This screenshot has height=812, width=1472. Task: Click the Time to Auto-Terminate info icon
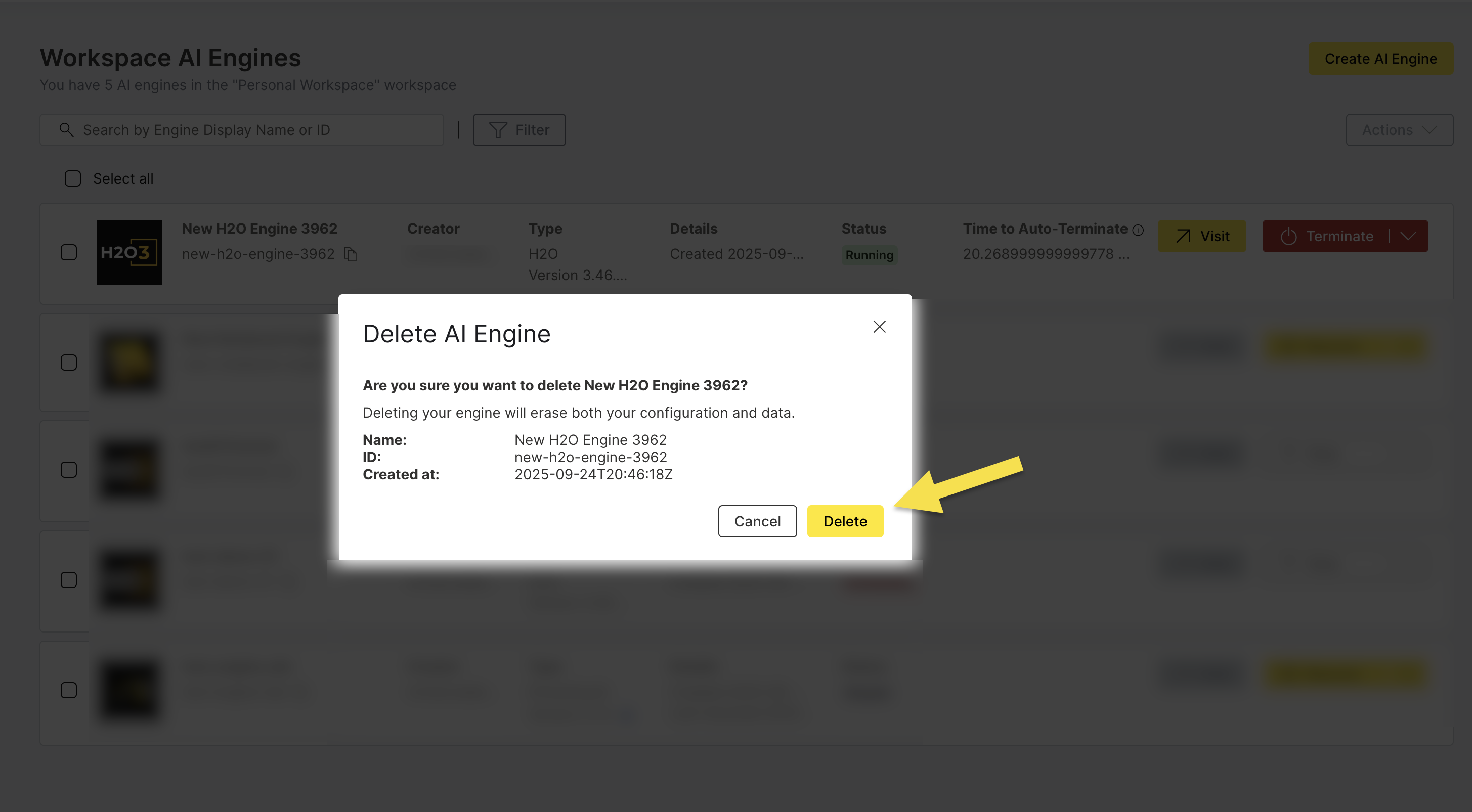click(x=1138, y=230)
